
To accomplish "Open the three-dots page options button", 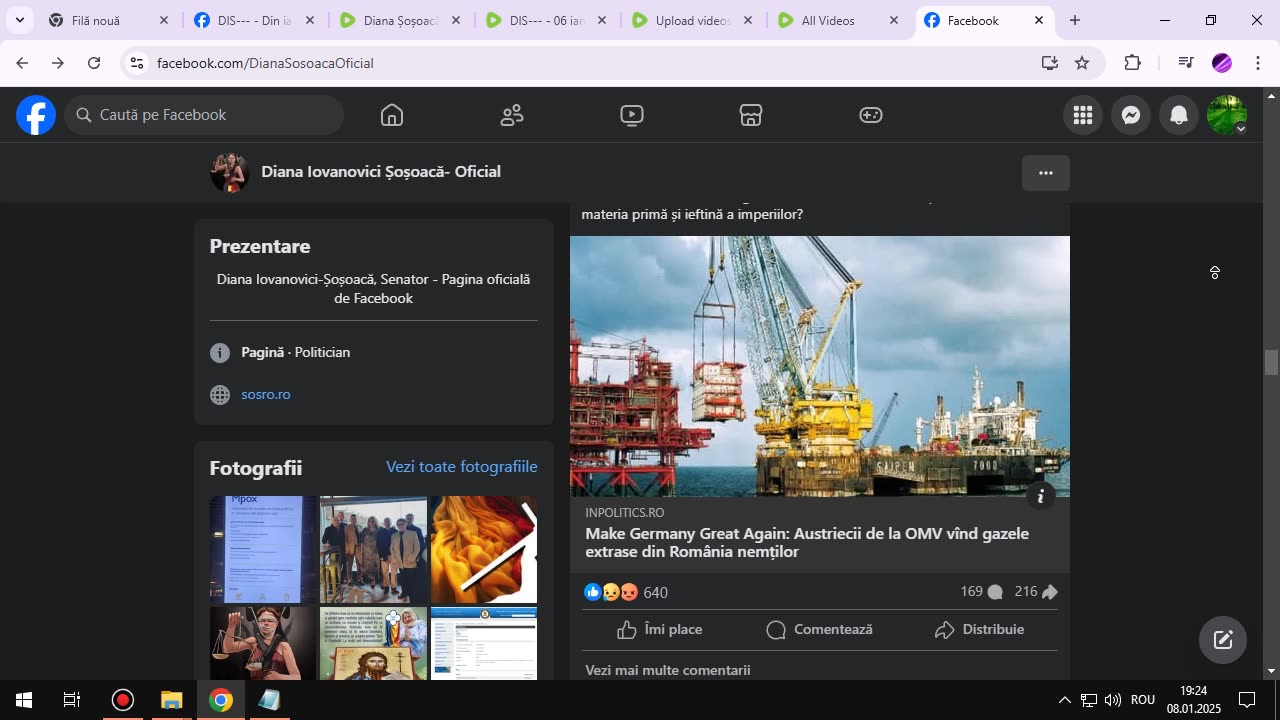I will pos(1046,173).
